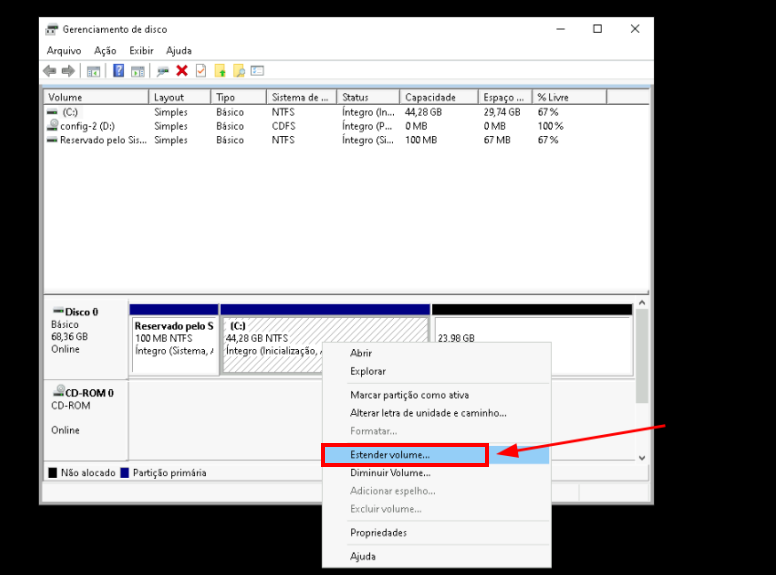Open Help via the blue question mark icon
This screenshot has width=776, height=575.
click(118, 71)
